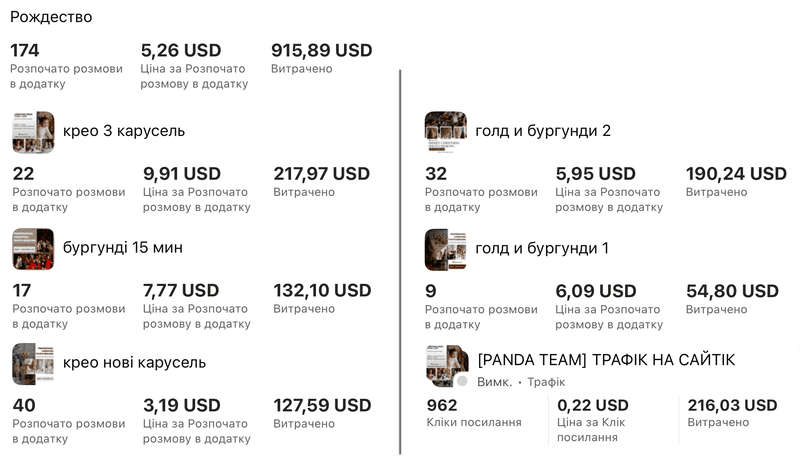Click the 'Трафік' objective label
The image size is (800, 465).
546,382
